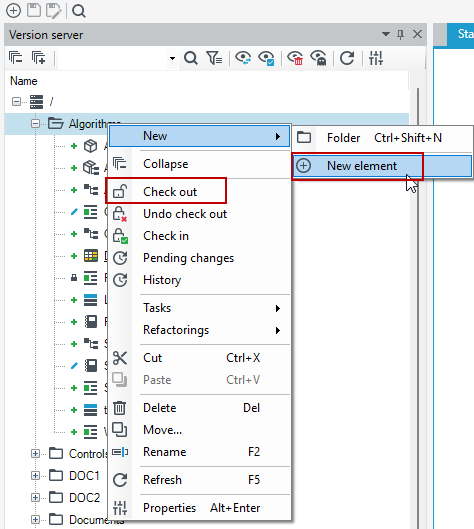Click the search field in Version server toolbar
This screenshot has height=529, width=474.
pos(113,58)
